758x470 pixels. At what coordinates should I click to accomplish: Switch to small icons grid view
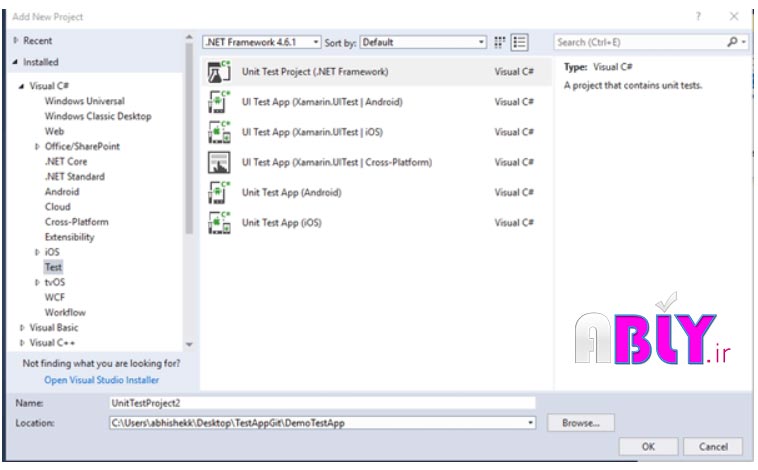(499, 43)
